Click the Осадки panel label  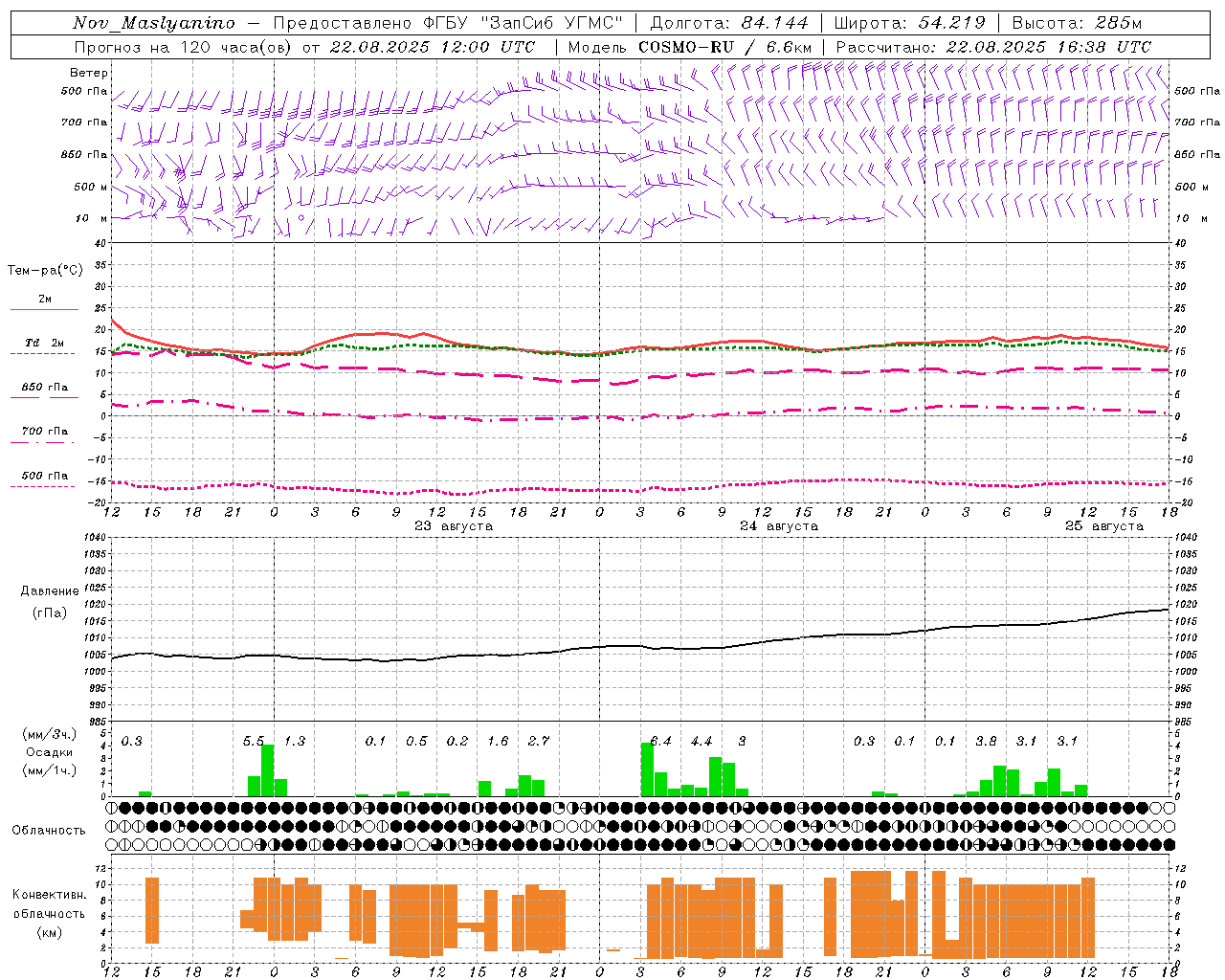click(50, 752)
